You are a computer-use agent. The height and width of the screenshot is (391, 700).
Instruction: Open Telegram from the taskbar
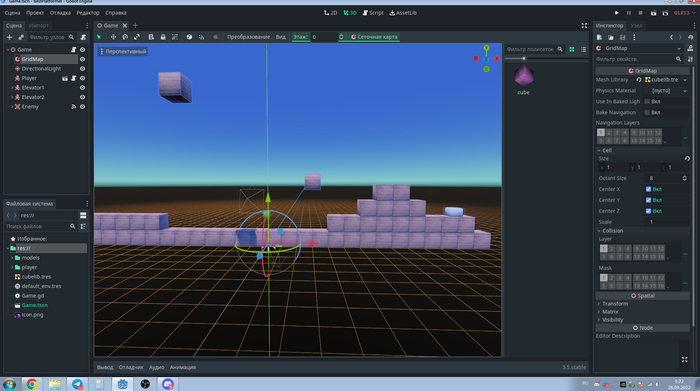[78, 384]
